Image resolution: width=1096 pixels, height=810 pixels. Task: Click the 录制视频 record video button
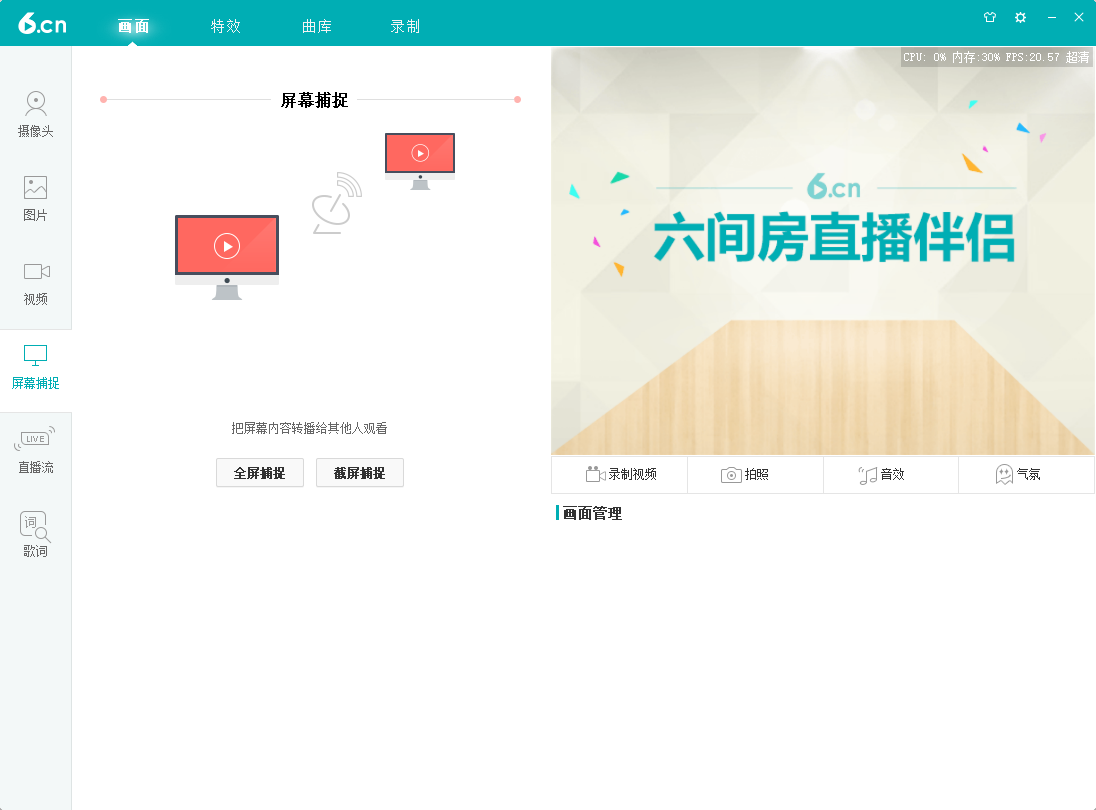click(x=620, y=475)
